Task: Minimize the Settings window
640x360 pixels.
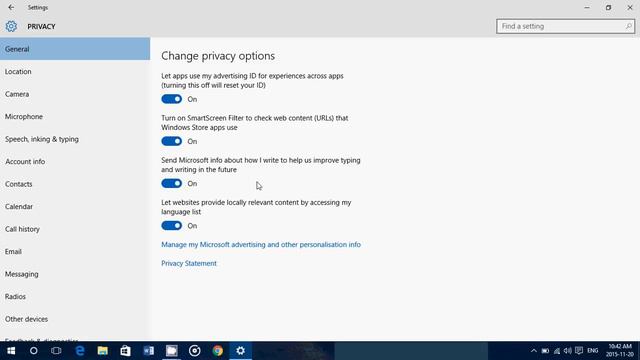Action: 587,7
